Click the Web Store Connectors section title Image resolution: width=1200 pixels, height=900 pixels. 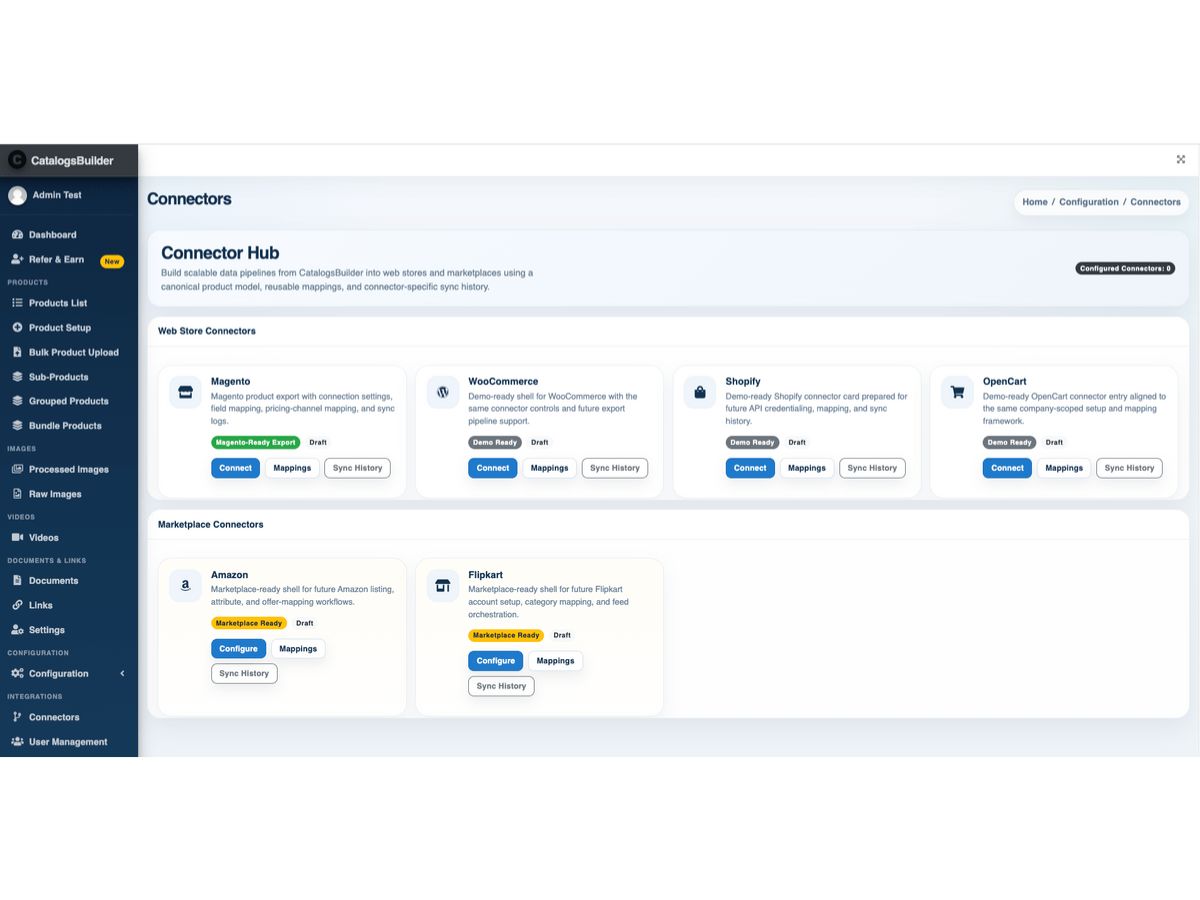pyautogui.click(x=207, y=331)
